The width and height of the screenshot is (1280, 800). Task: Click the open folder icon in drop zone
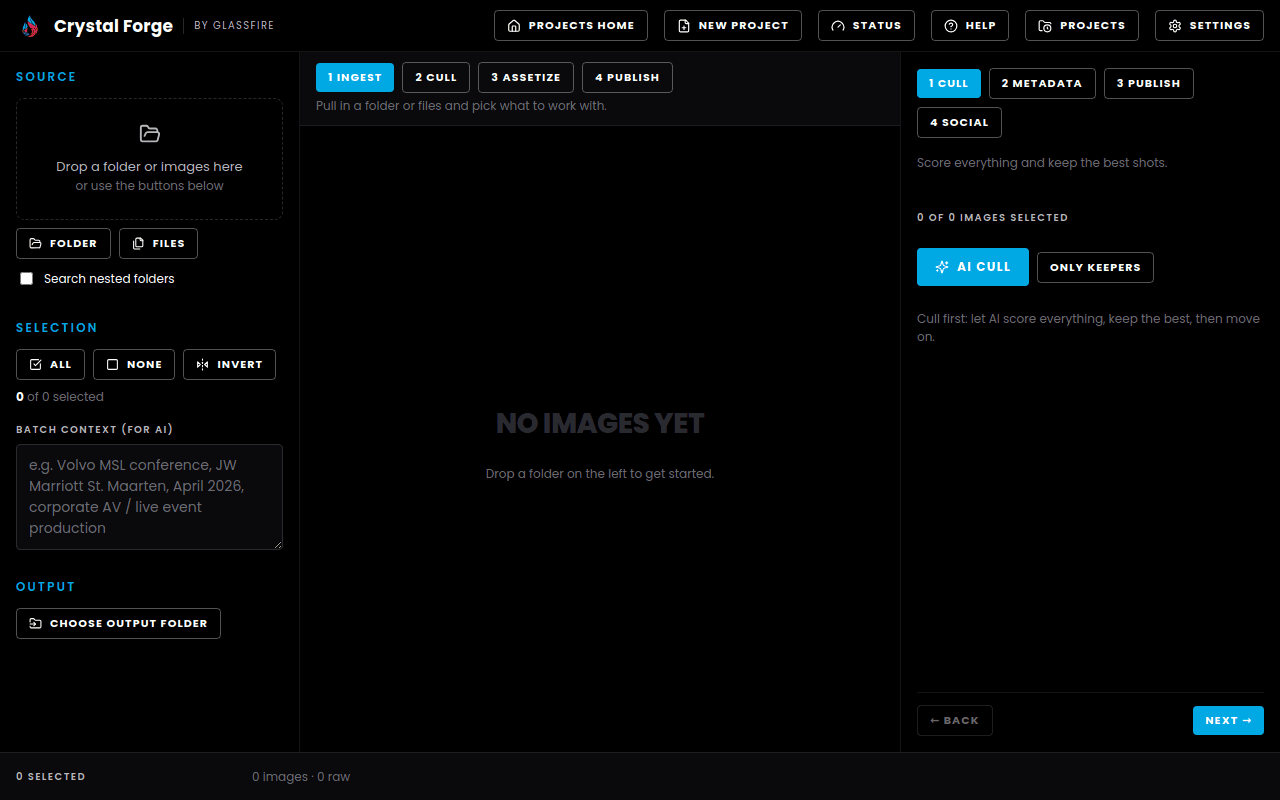click(x=149, y=133)
